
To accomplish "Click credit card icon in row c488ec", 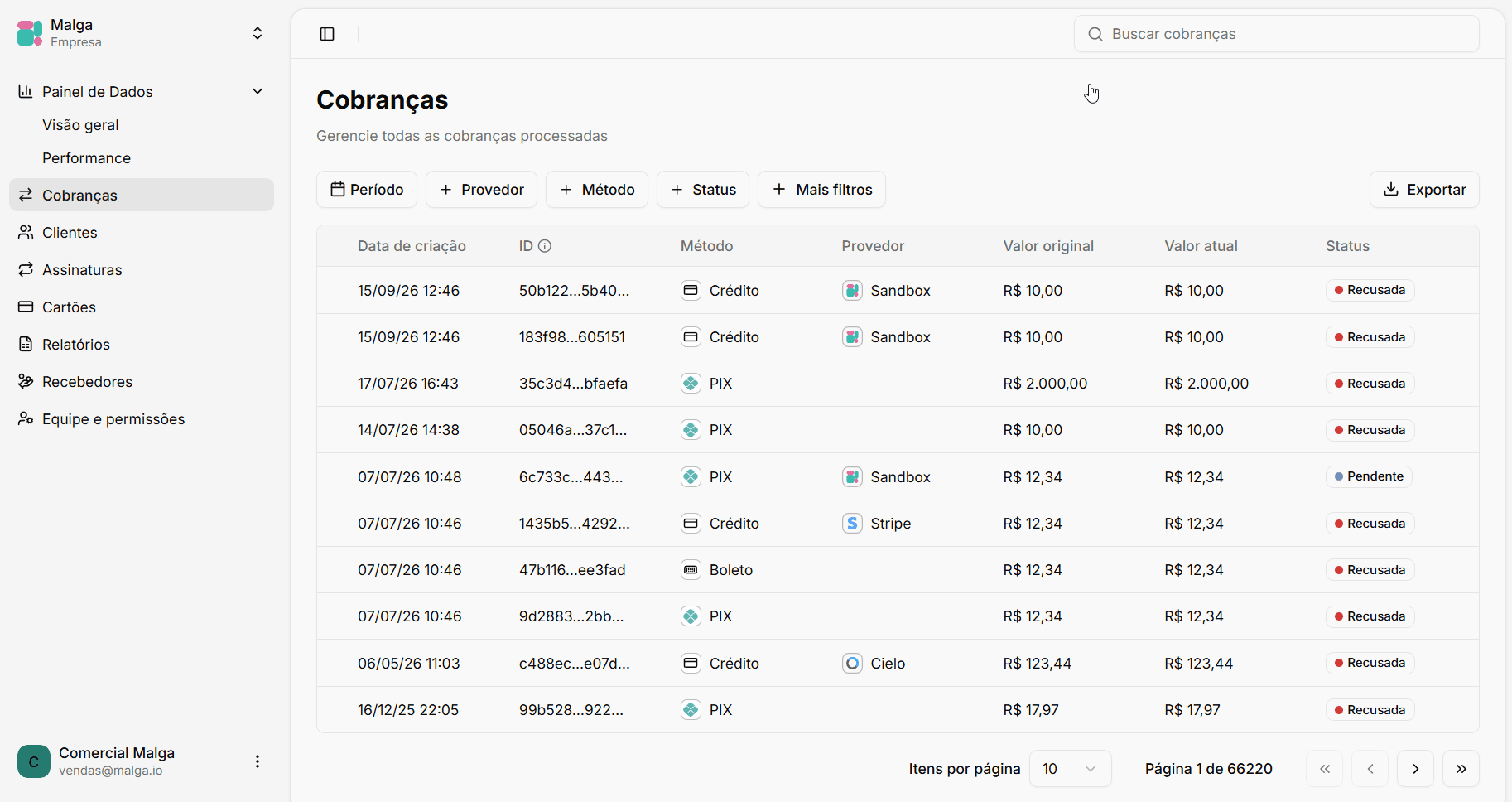I will tap(691, 664).
